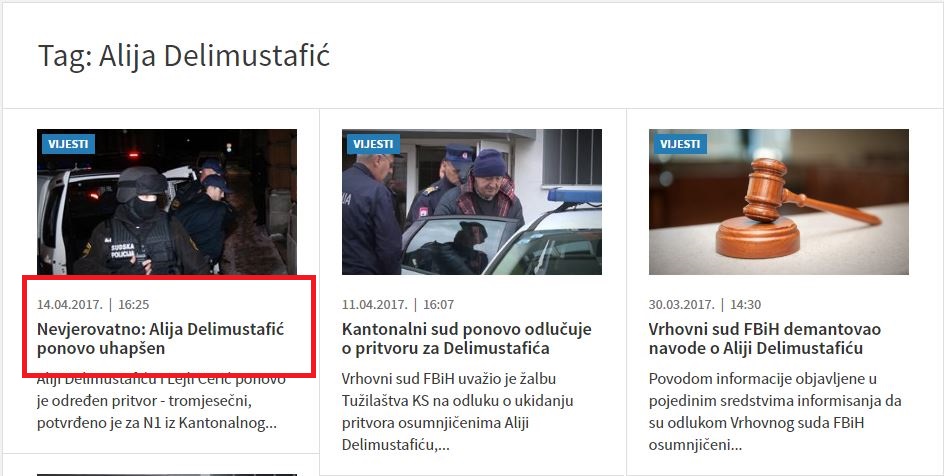
Task: Open headline 'Kantonalni sud ponovo odlučuje o pritvoru'
Action: point(467,339)
